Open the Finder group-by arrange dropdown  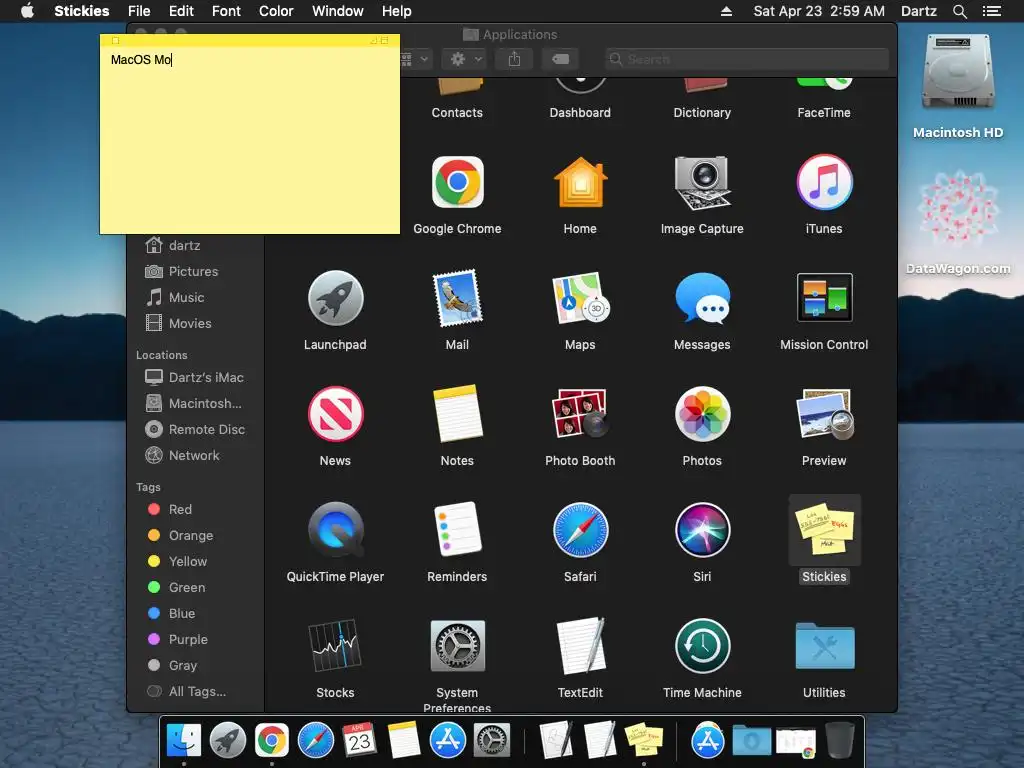click(x=414, y=59)
